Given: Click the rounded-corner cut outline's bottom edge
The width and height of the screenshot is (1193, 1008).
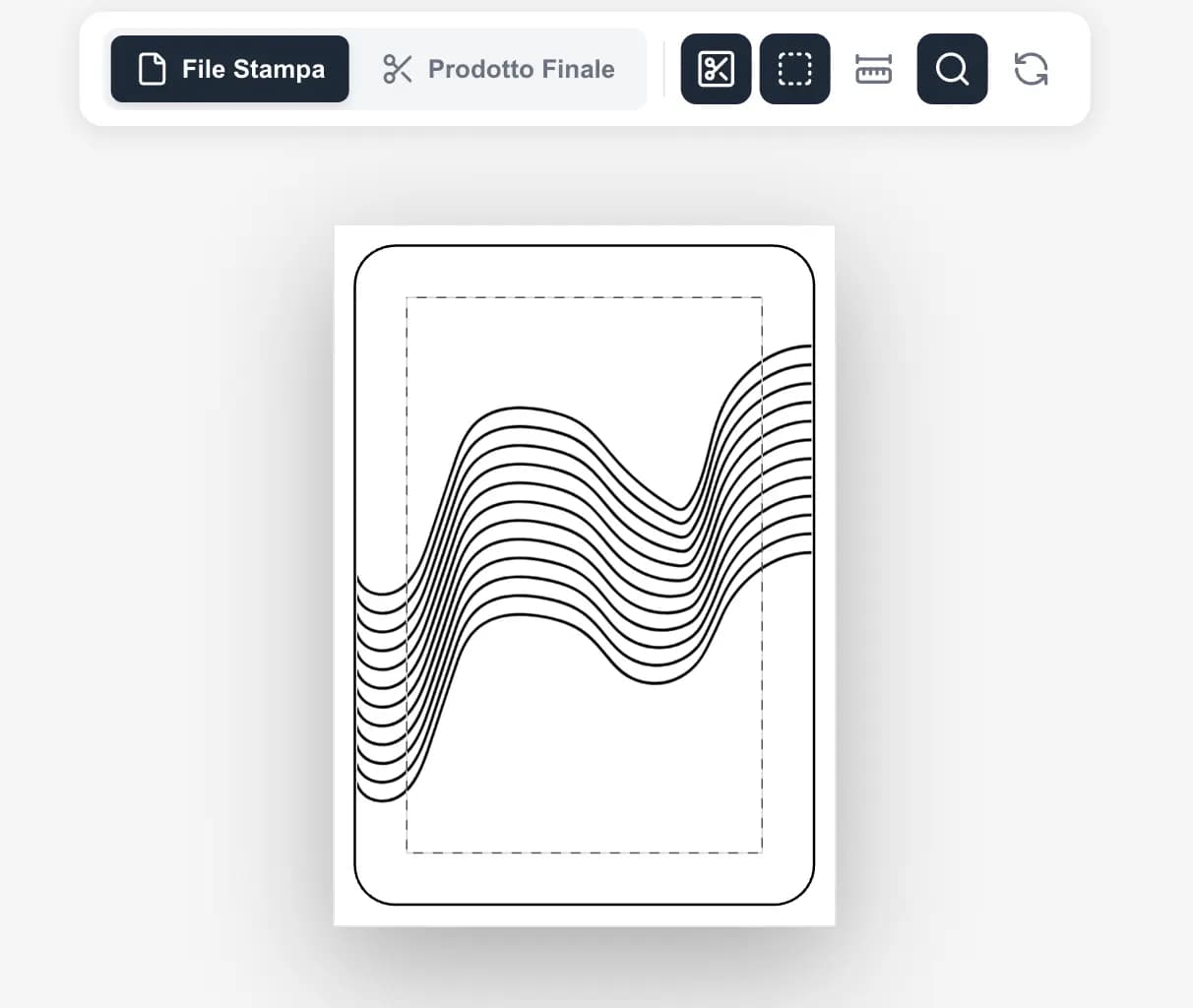Looking at the screenshot, I should (585, 903).
